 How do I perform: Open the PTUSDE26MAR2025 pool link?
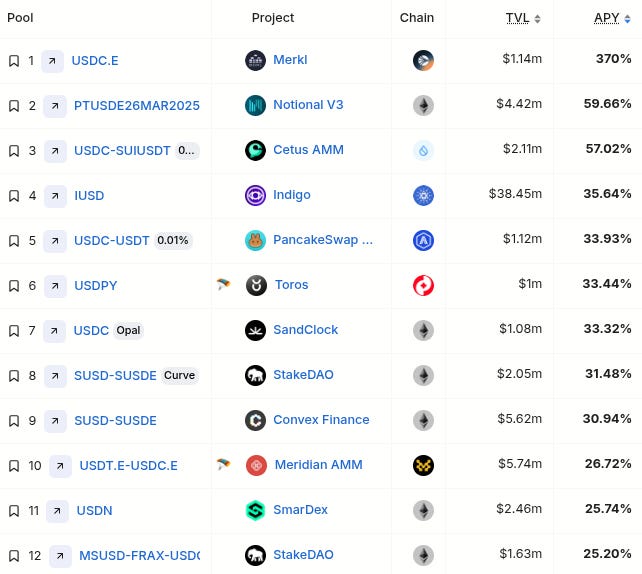[x=137, y=106]
